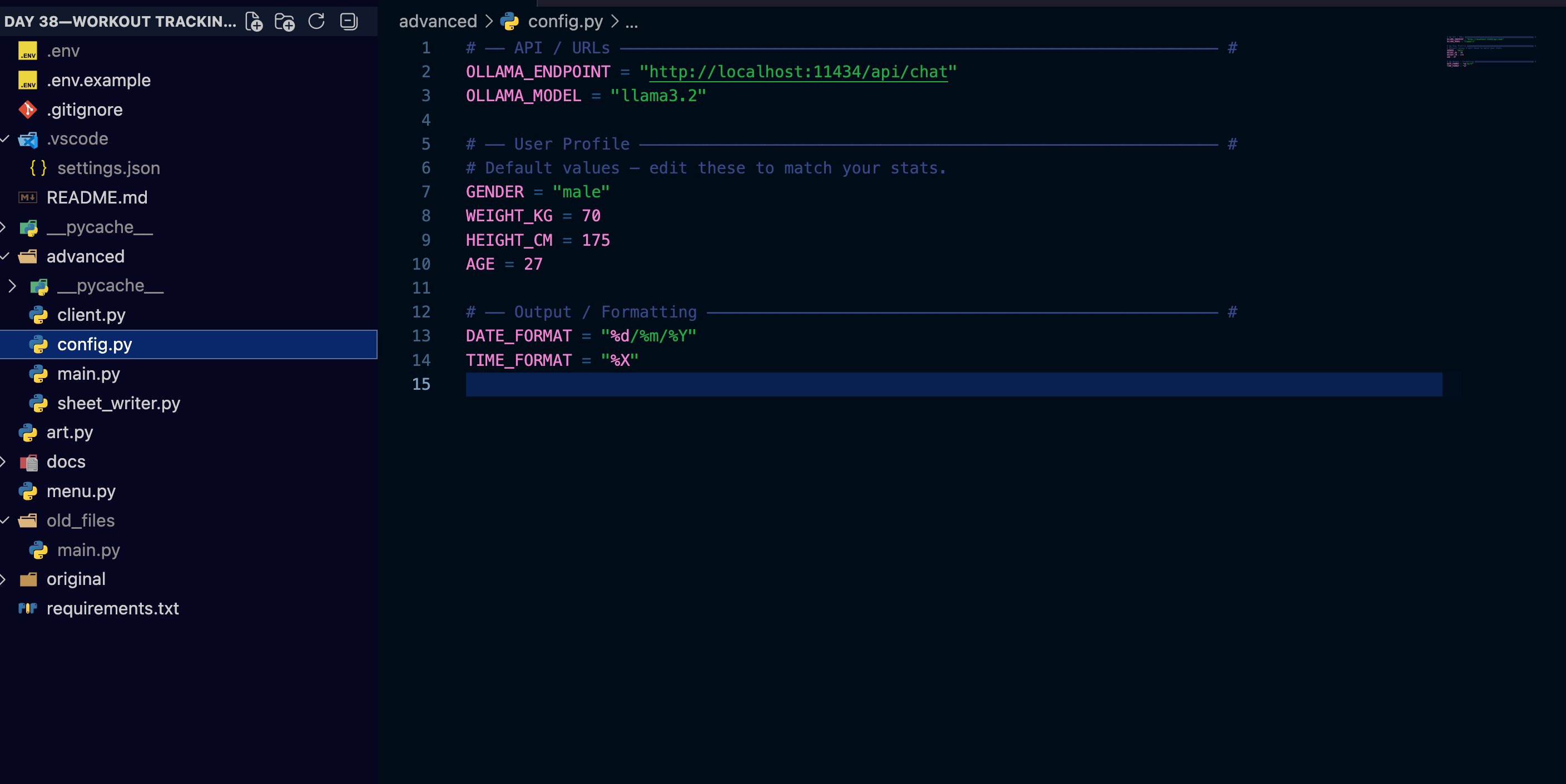Click the "# ── User Profile" section comment
The height and width of the screenshot is (784, 1566).
[x=547, y=144]
